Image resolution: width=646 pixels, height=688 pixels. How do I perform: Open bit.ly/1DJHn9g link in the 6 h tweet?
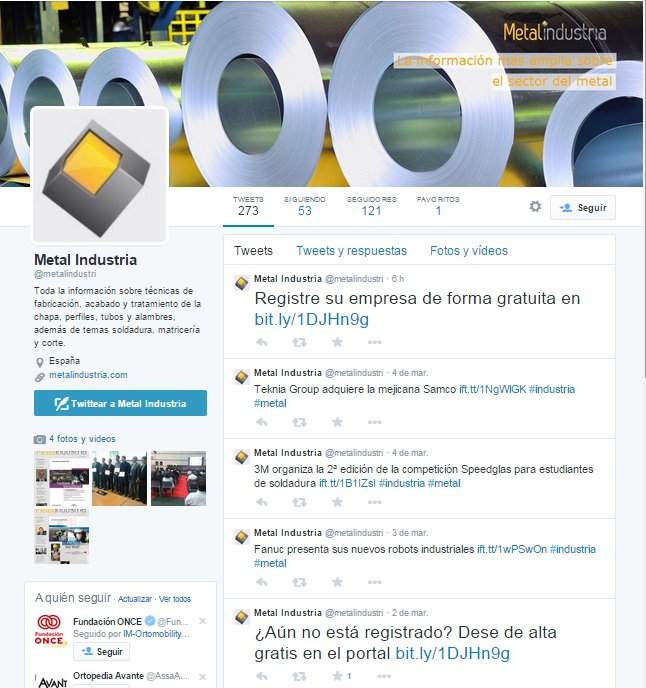312,319
